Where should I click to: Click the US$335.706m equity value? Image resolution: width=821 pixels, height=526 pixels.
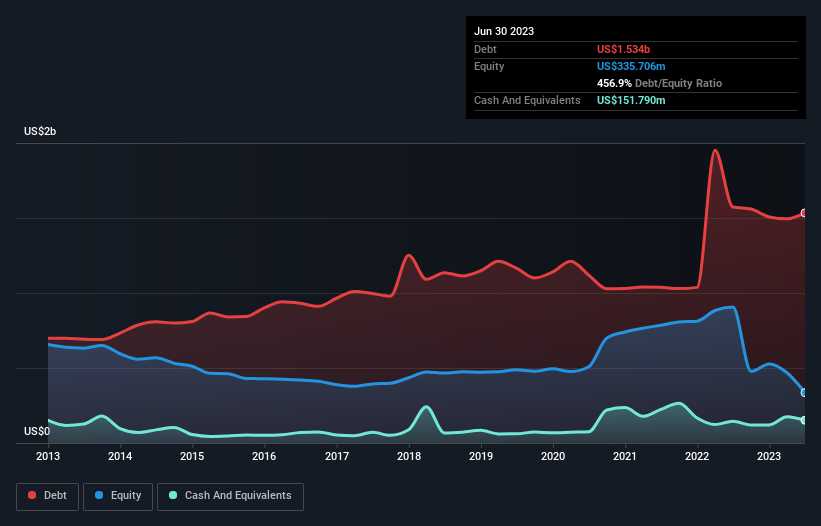631,66
